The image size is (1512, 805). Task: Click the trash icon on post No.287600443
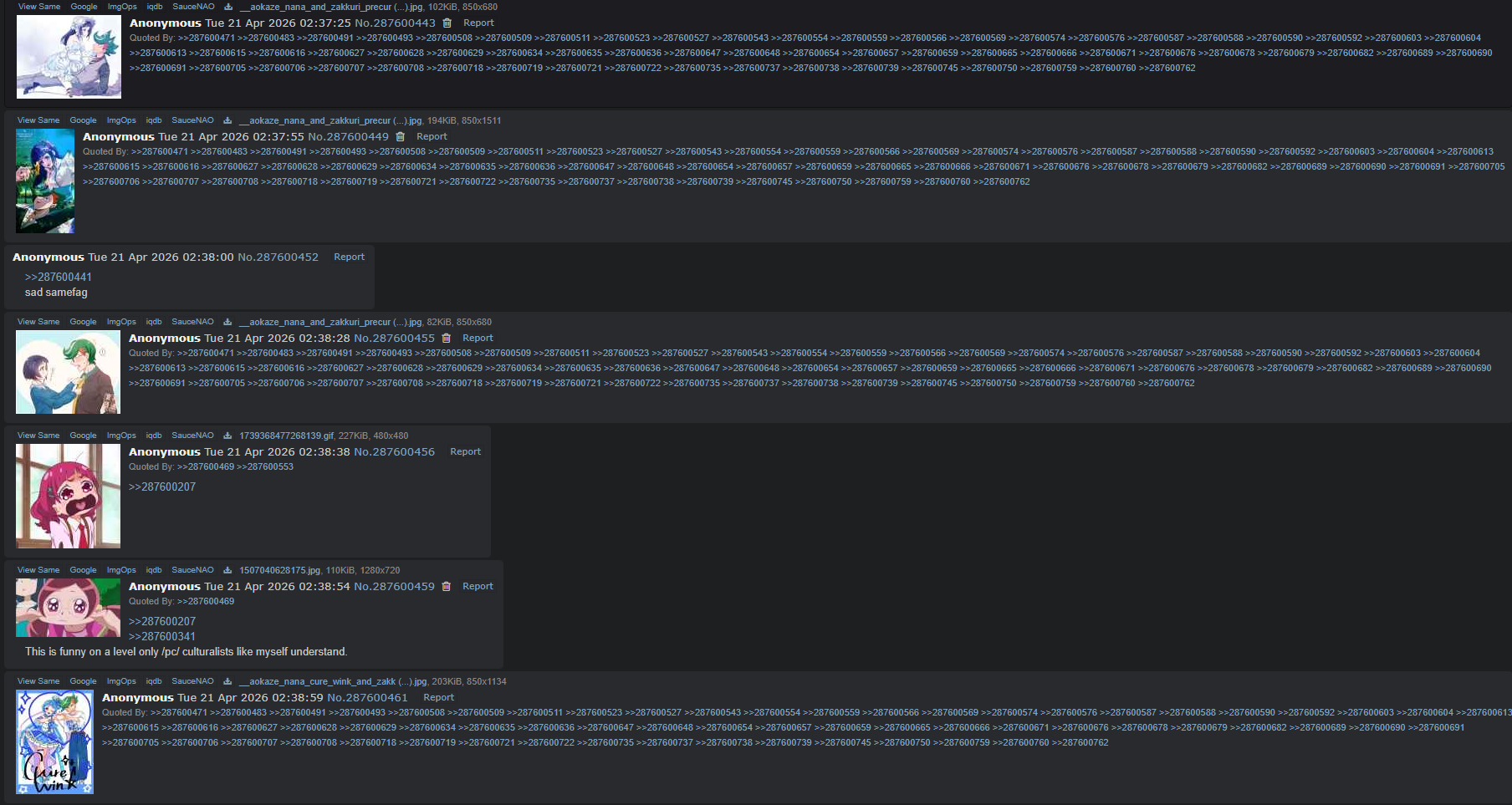pos(447,23)
